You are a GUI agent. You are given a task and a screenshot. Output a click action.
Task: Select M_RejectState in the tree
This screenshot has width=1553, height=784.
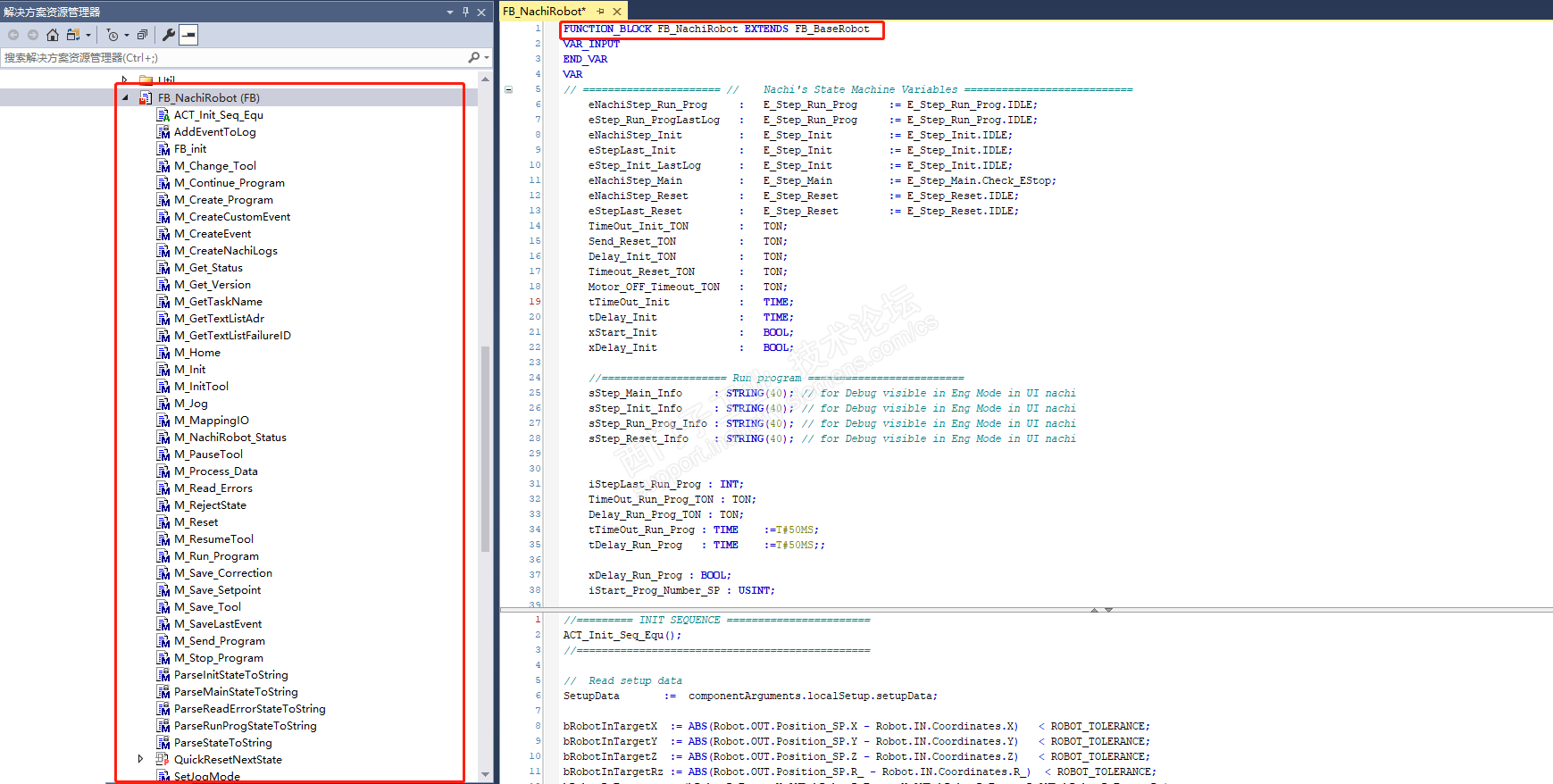[210, 505]
